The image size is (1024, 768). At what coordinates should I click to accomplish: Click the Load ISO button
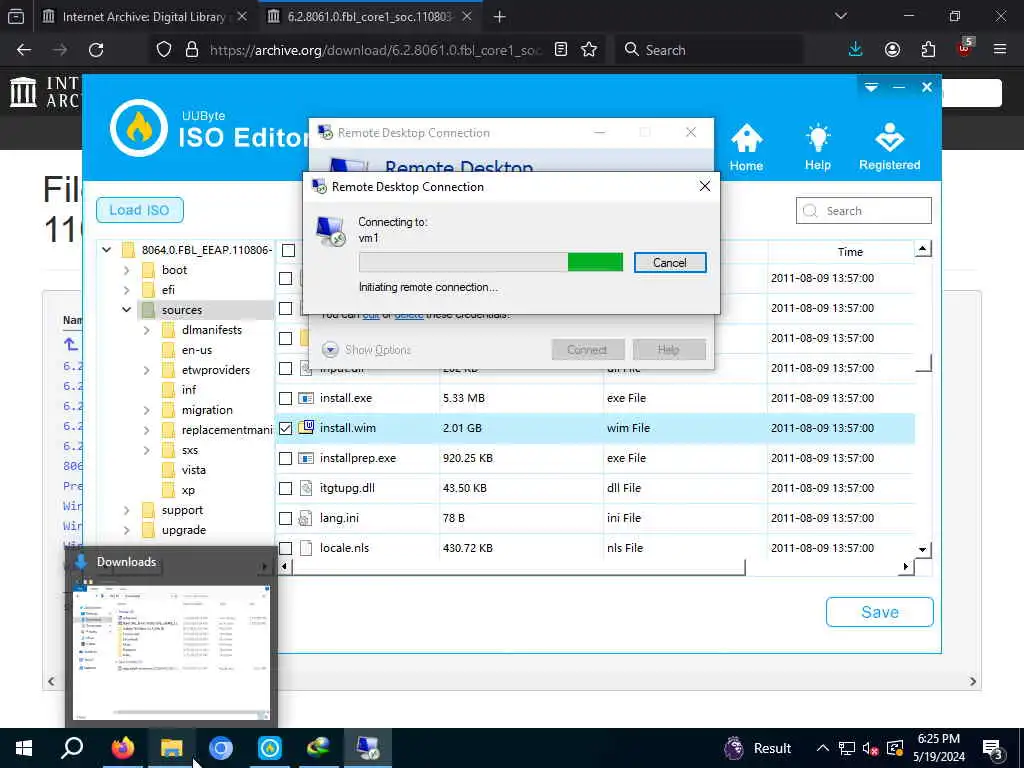pyautogui.click(x=139, y=210)
